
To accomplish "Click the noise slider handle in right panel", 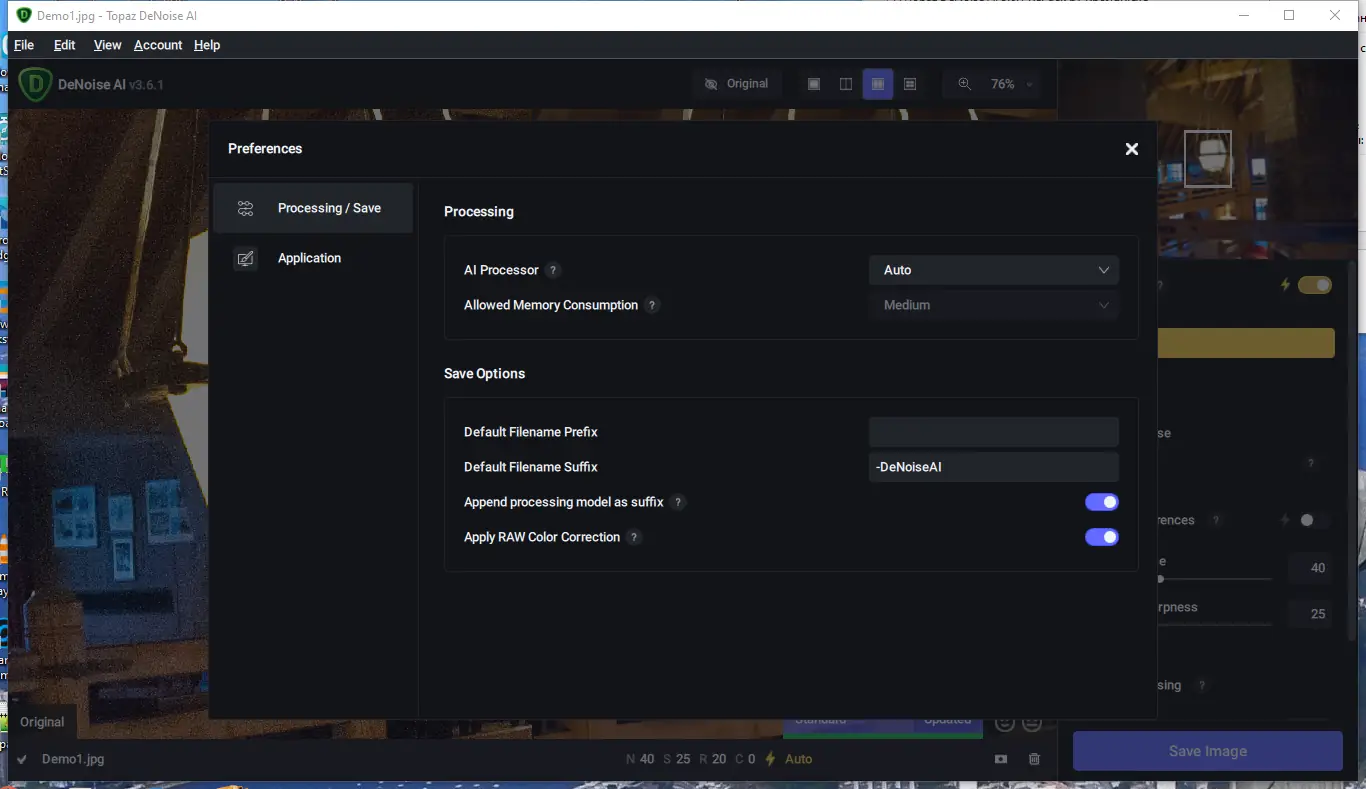I will pyautogui.click(x=1160, y=578).
